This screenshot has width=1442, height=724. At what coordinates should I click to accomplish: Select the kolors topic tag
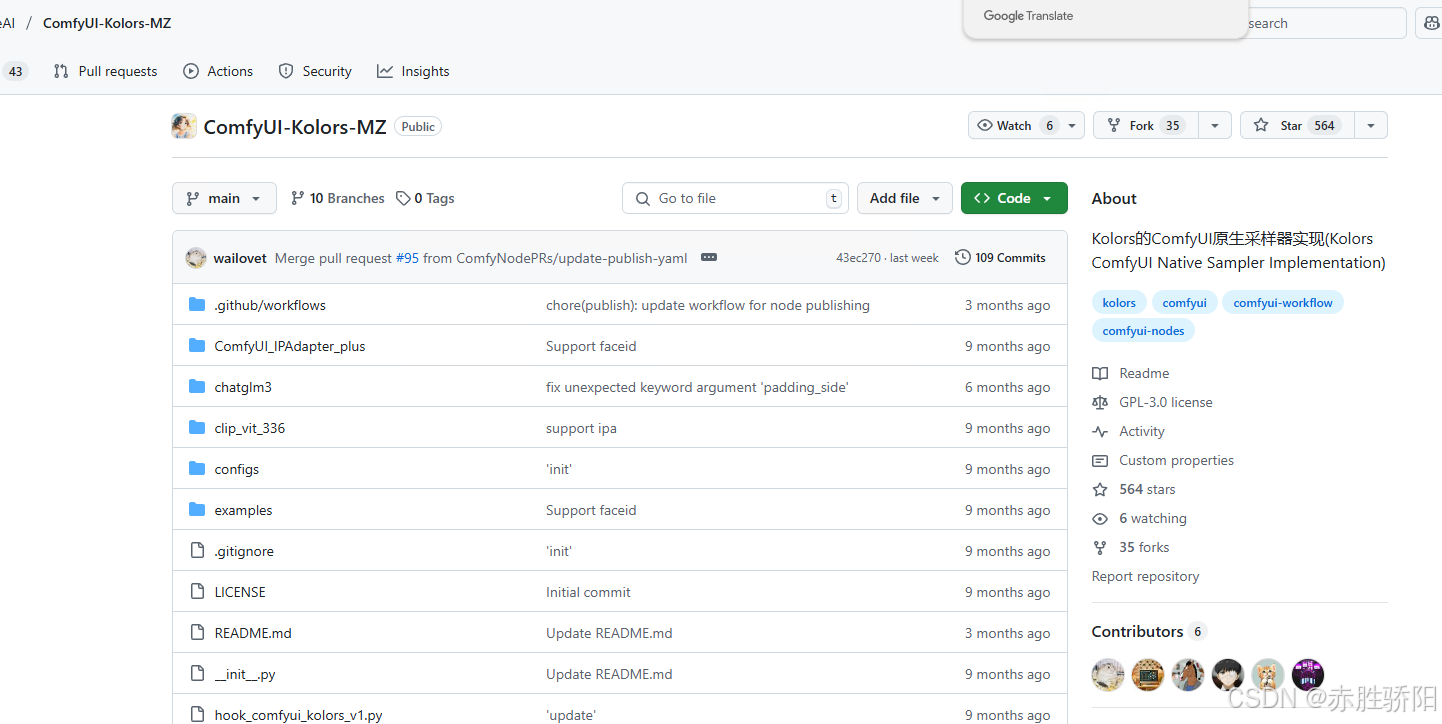pyautogui.click(x=1119, y=303)
